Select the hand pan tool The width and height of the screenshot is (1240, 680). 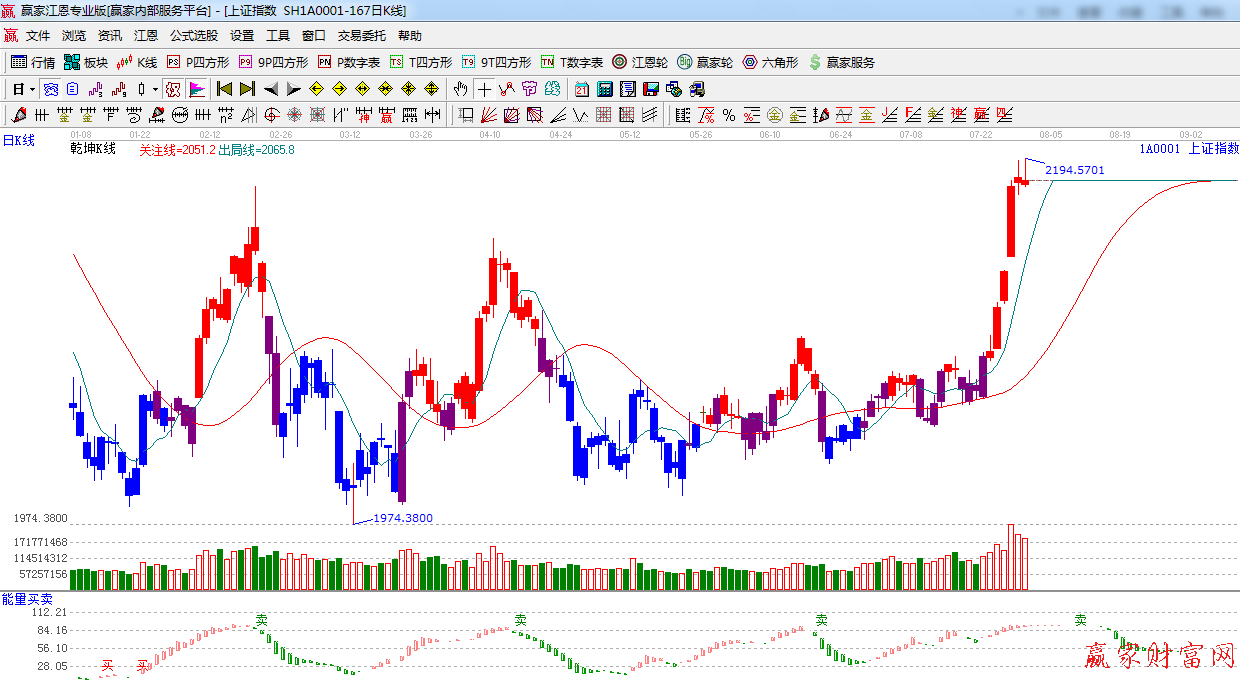coord(460,89)
